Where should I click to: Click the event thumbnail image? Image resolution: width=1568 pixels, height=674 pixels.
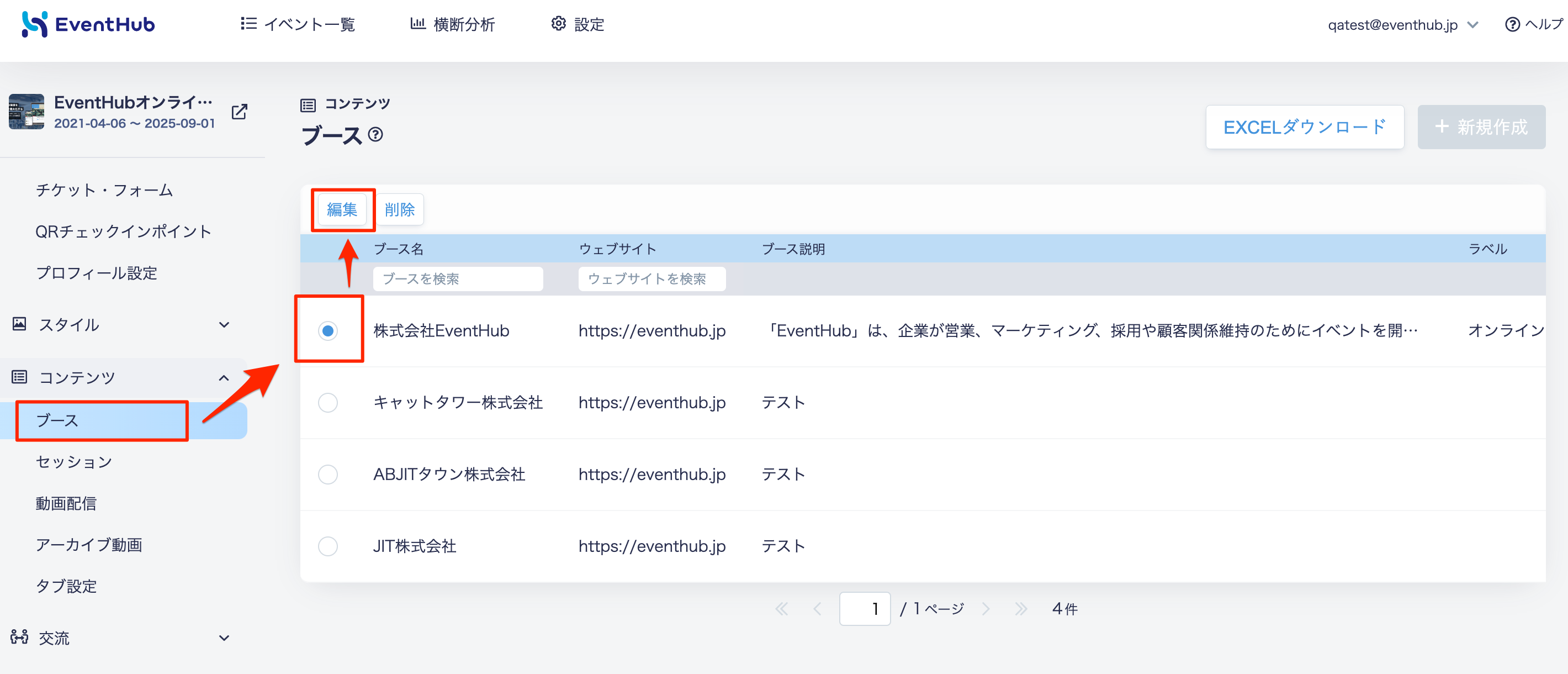coord(26,112)
